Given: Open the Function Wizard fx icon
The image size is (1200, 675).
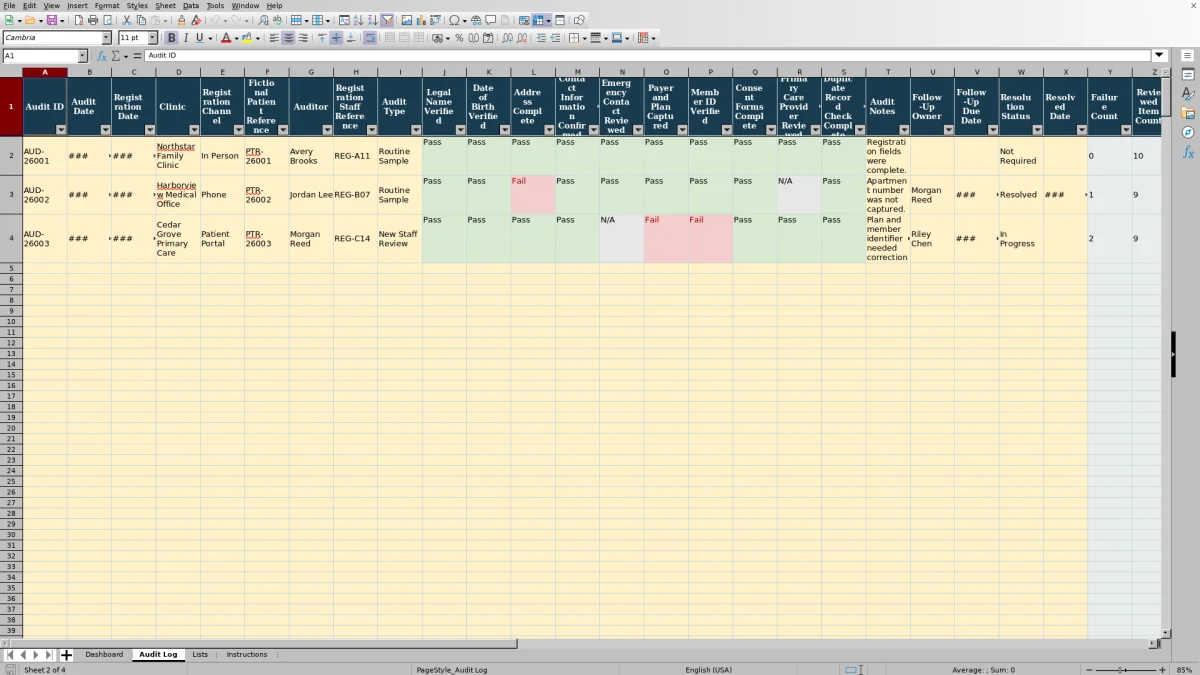Looking at the screenshot, I should click(101, 56).
